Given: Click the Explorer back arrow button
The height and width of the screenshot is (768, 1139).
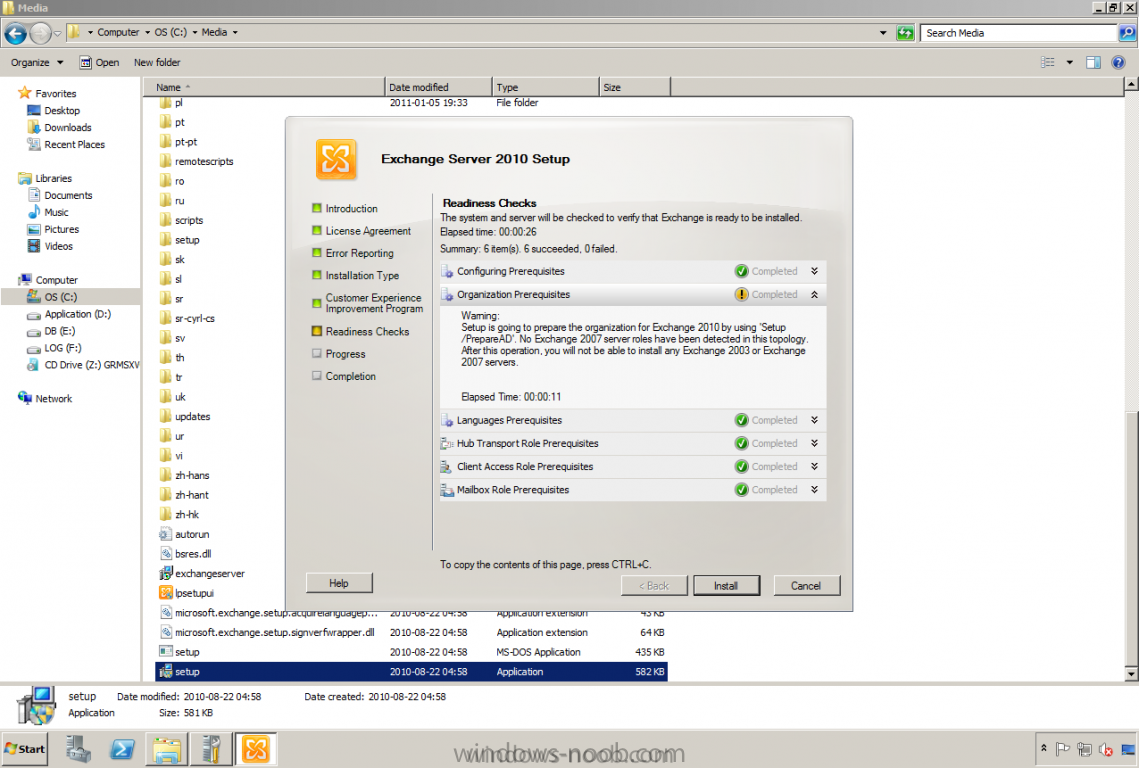Looking at the screenshot, I should point(15,33).
